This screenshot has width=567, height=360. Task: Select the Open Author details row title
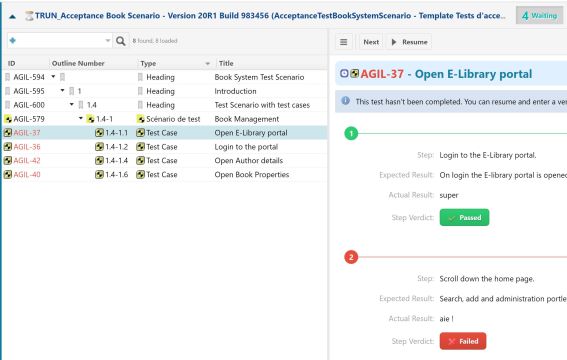click(249, 160)
